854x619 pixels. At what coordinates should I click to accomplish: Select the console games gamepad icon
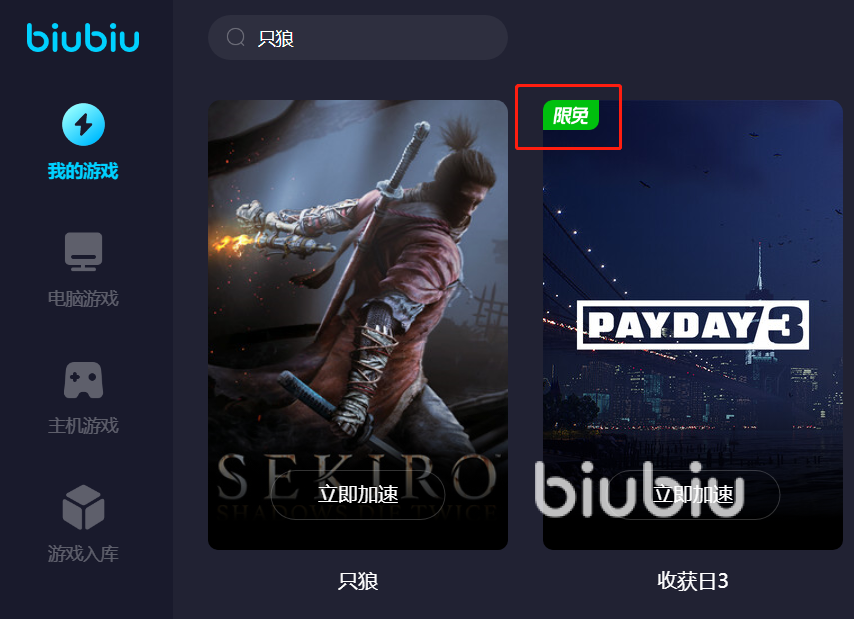pos(83,379)
